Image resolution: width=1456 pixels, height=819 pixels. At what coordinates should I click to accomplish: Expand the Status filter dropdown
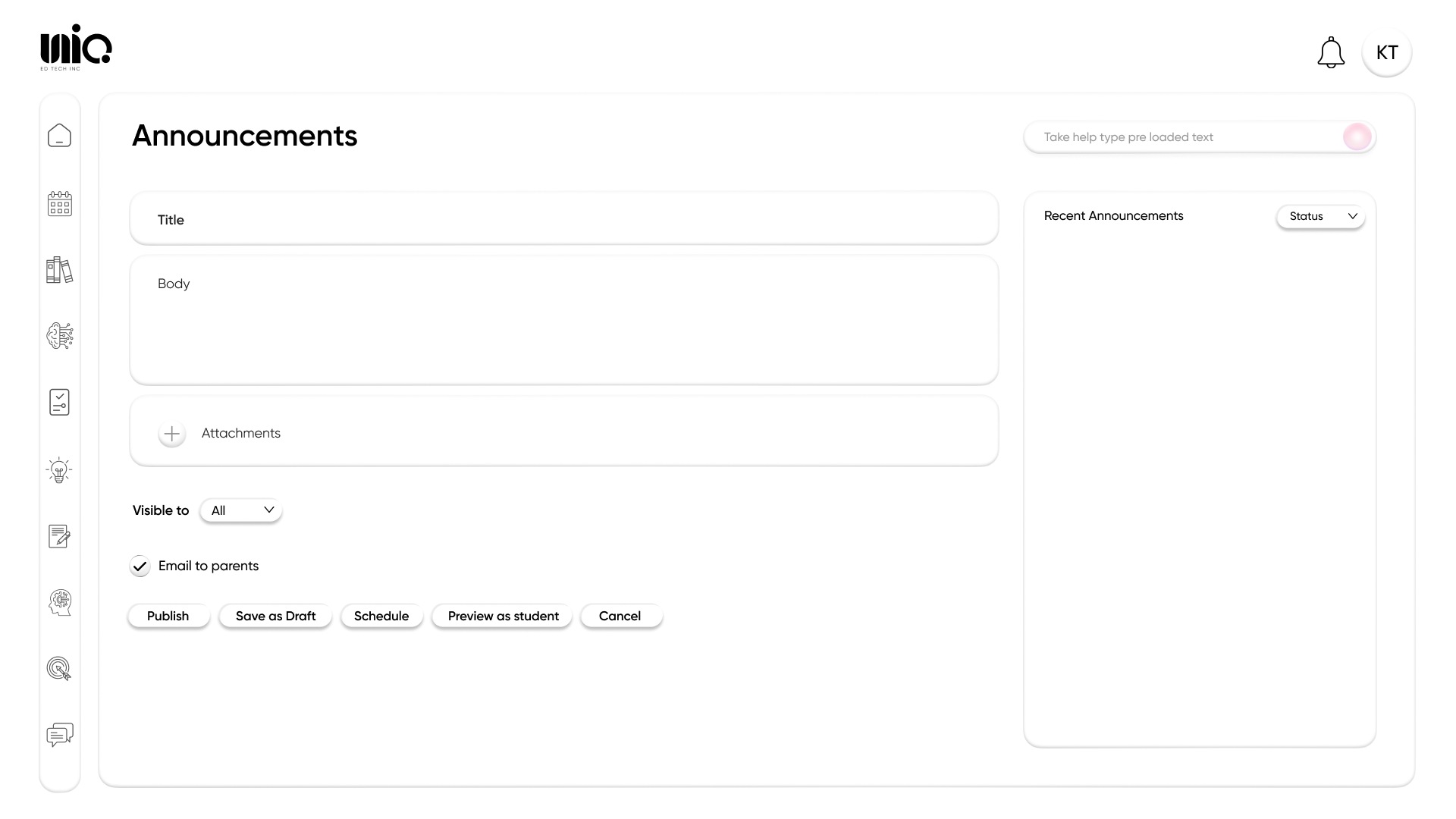1320,216
